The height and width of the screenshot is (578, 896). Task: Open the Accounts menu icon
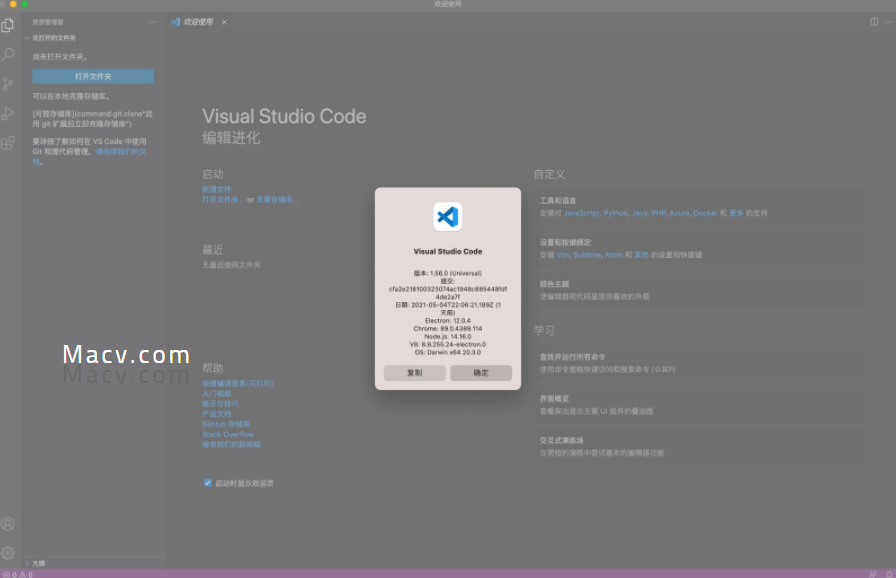tap(8, 524)
